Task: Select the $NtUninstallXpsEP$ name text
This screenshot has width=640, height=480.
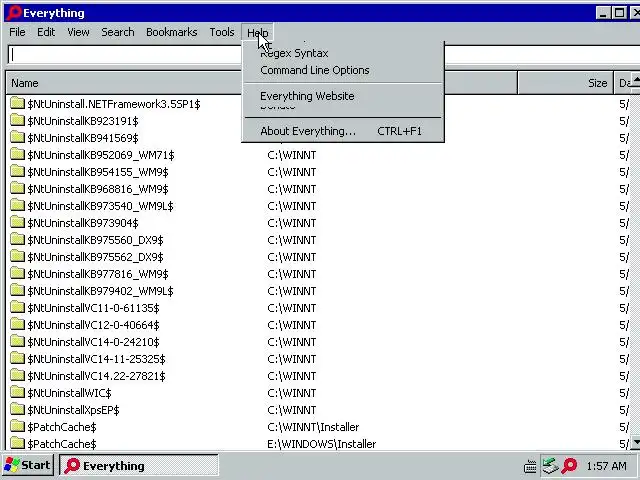Action: (x=73, y=410)
